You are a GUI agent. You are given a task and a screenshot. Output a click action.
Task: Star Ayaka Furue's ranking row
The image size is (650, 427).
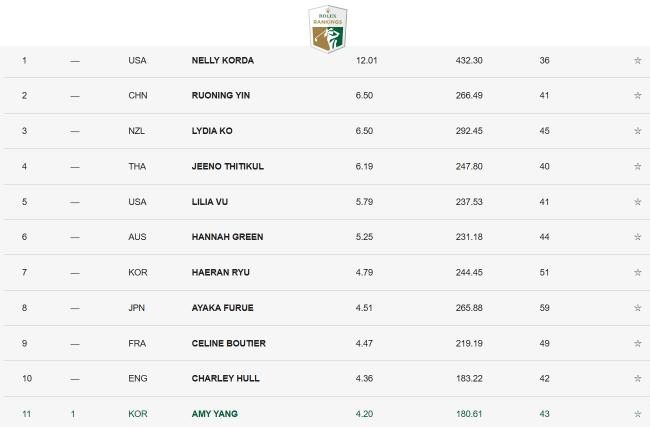pos(637,308)
